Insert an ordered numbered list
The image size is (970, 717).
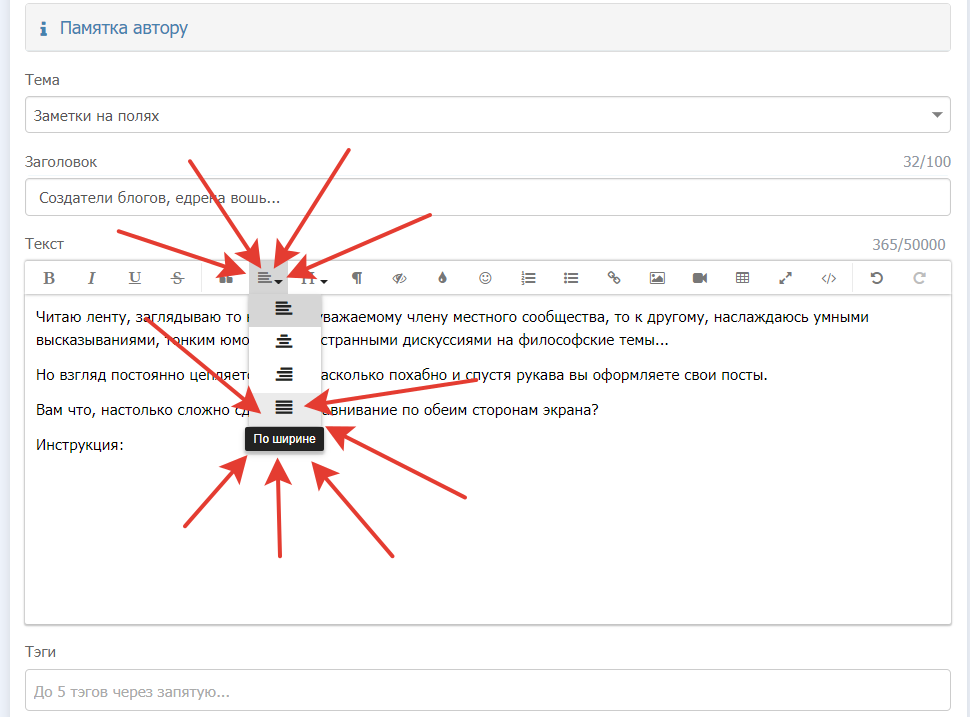click(x=529, y=278)
